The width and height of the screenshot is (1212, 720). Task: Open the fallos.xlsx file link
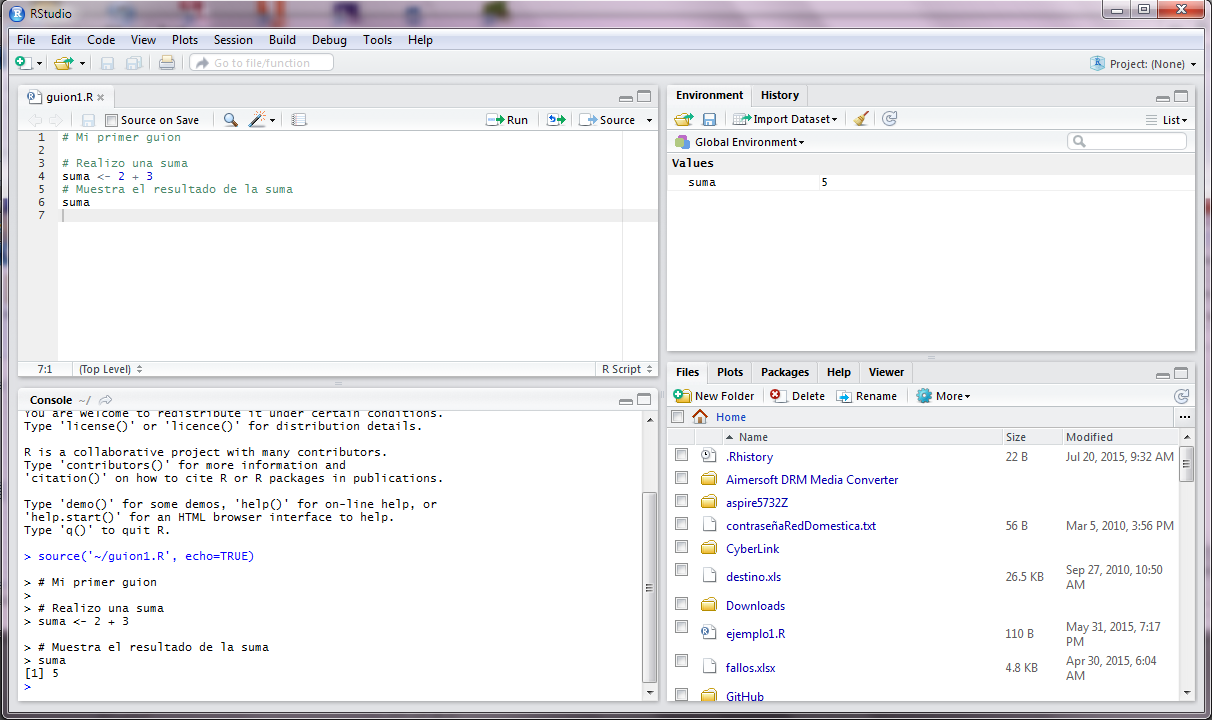pos(750,668)
